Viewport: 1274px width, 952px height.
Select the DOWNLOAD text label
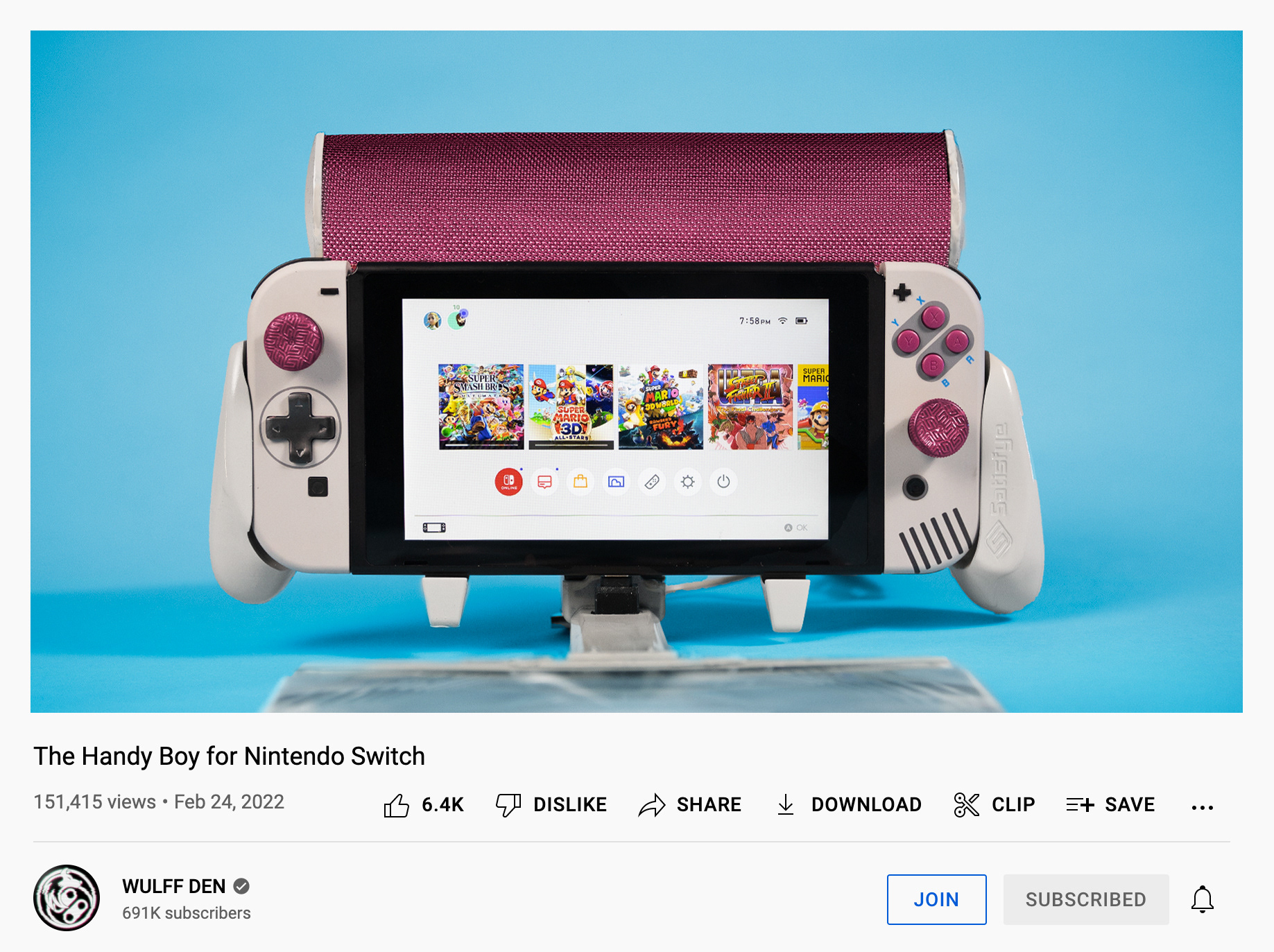point(866,804)
